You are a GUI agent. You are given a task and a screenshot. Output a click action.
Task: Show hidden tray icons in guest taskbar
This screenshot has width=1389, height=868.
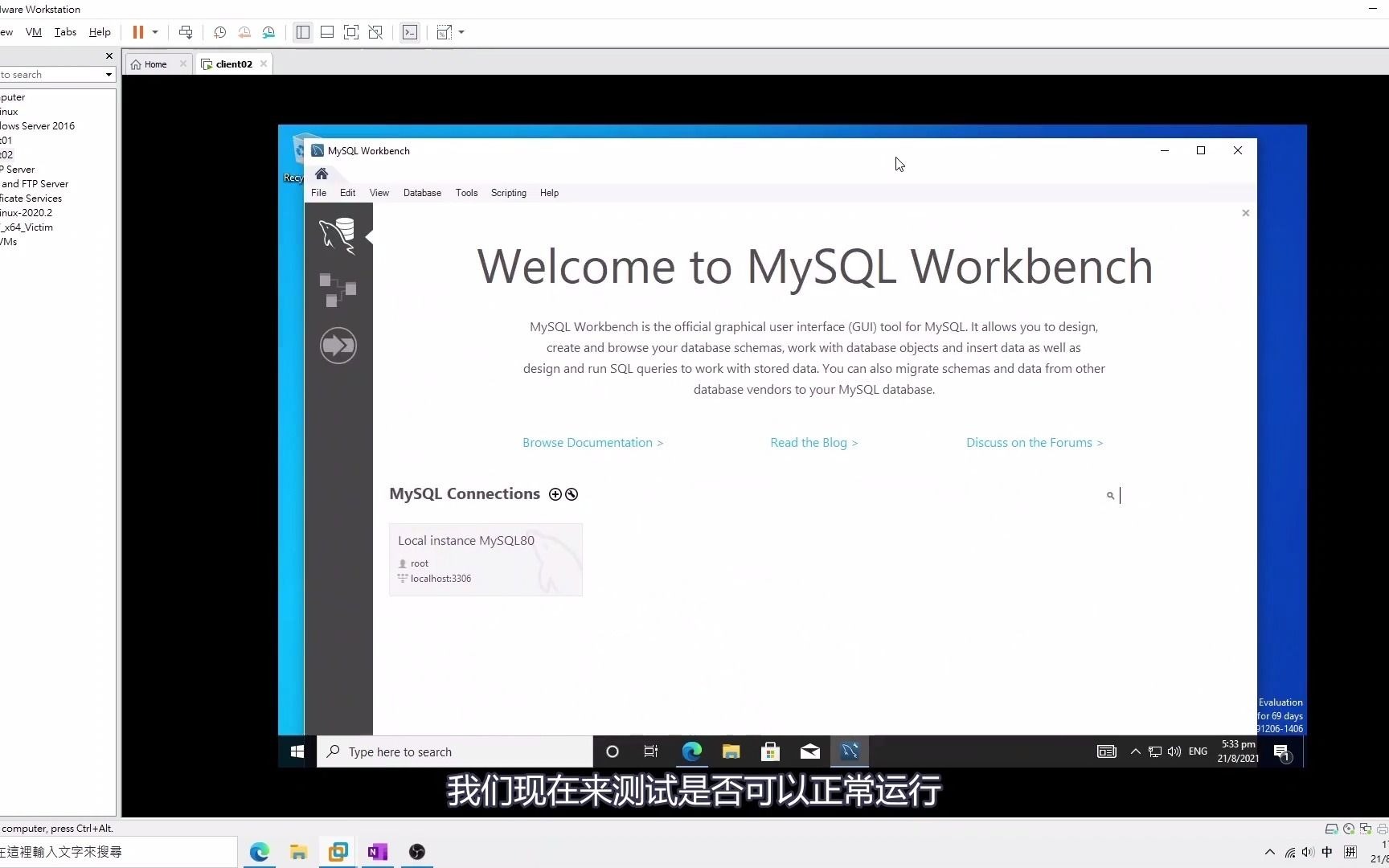coord(1135,751)
